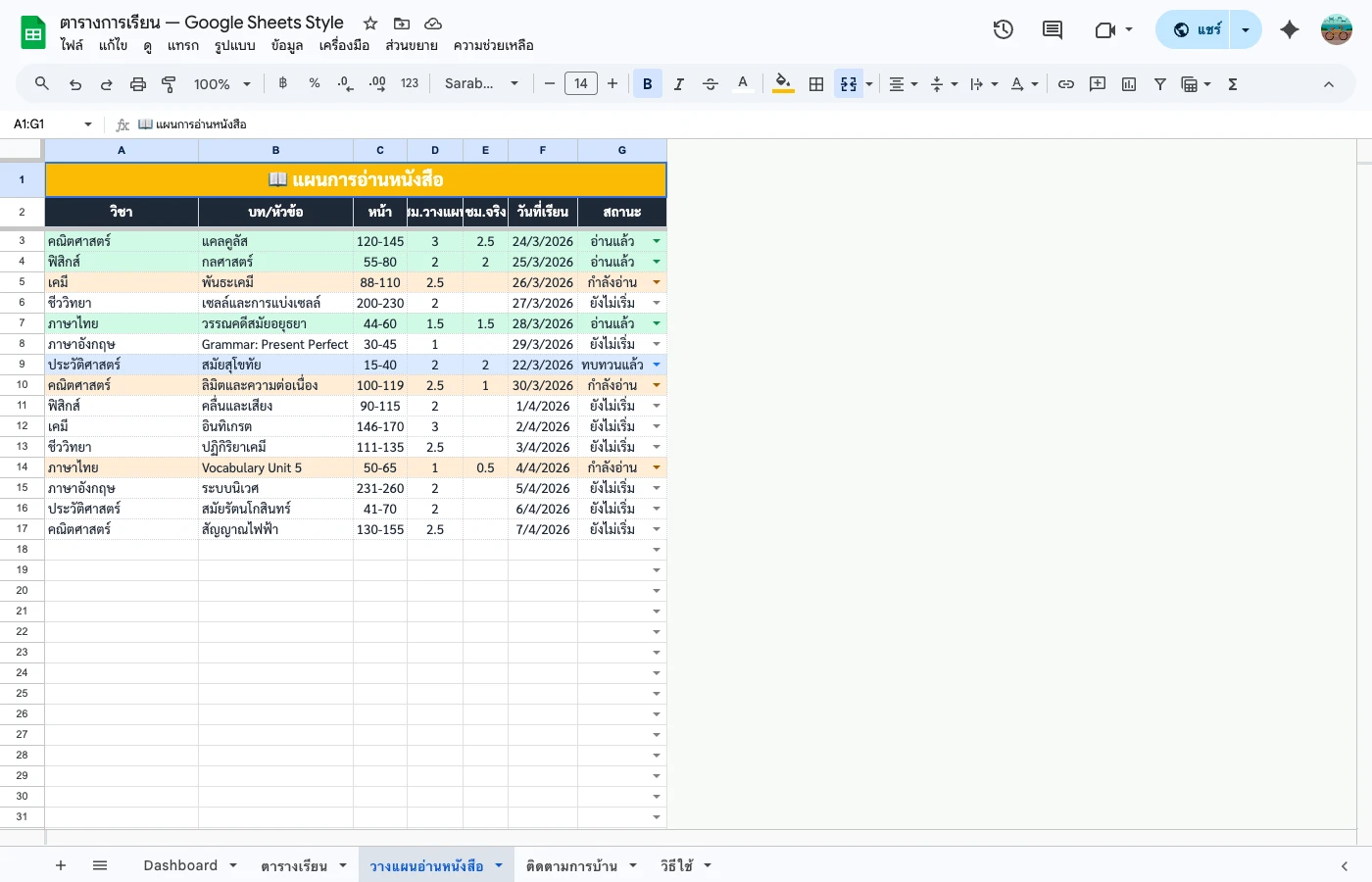Toggle italic formatting
1372x882 pixels.
(678, 83)
